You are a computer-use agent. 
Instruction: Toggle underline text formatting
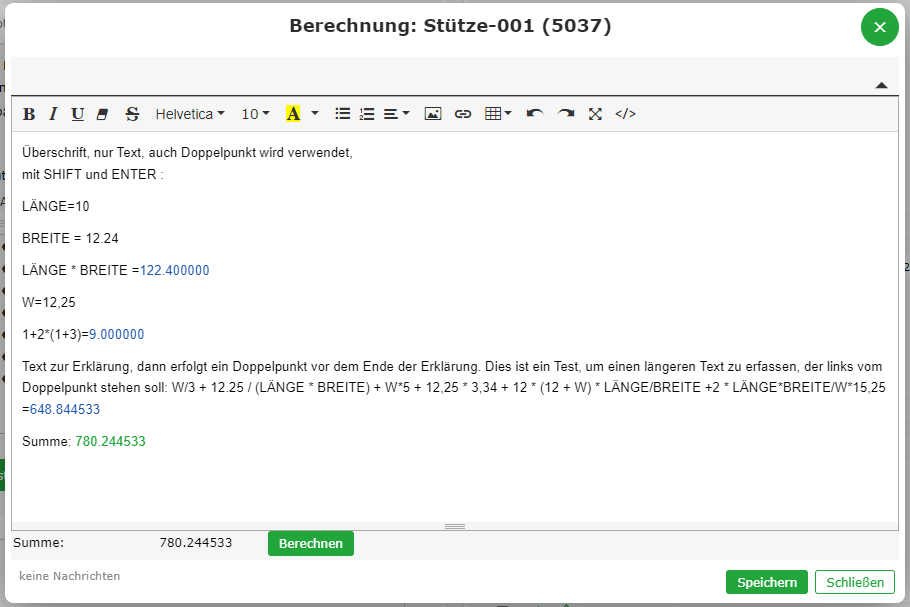(x=77, y=114)
